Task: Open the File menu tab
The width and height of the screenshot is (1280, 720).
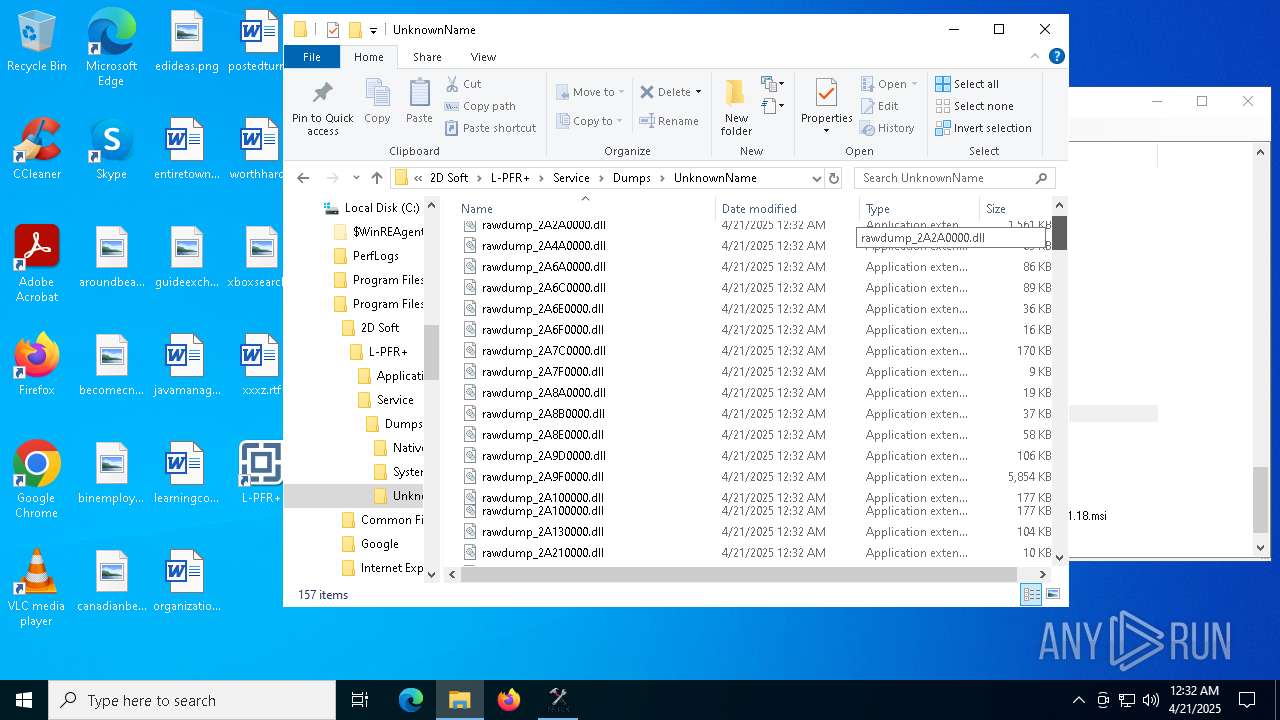Action: click(x=312, y=57)
